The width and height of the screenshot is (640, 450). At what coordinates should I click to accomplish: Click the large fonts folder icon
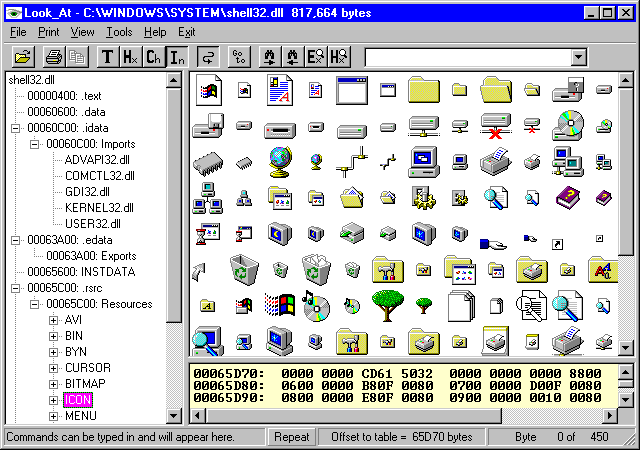point(603,270)
